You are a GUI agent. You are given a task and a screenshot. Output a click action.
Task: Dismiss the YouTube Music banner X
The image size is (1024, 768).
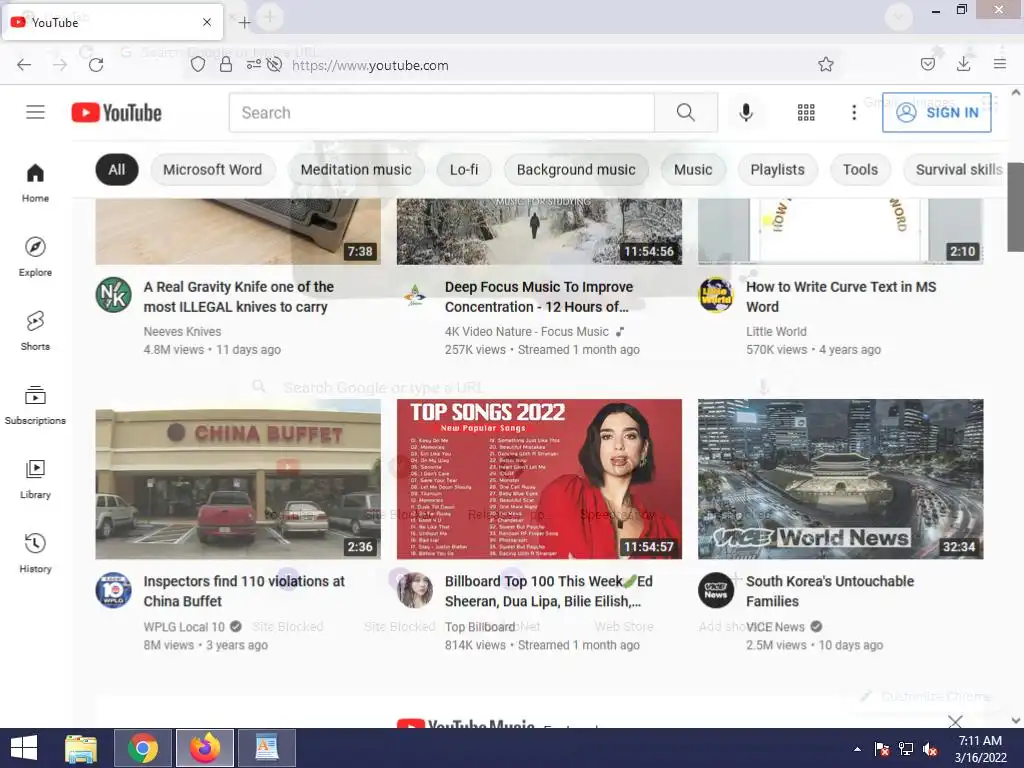pos(955,721)
